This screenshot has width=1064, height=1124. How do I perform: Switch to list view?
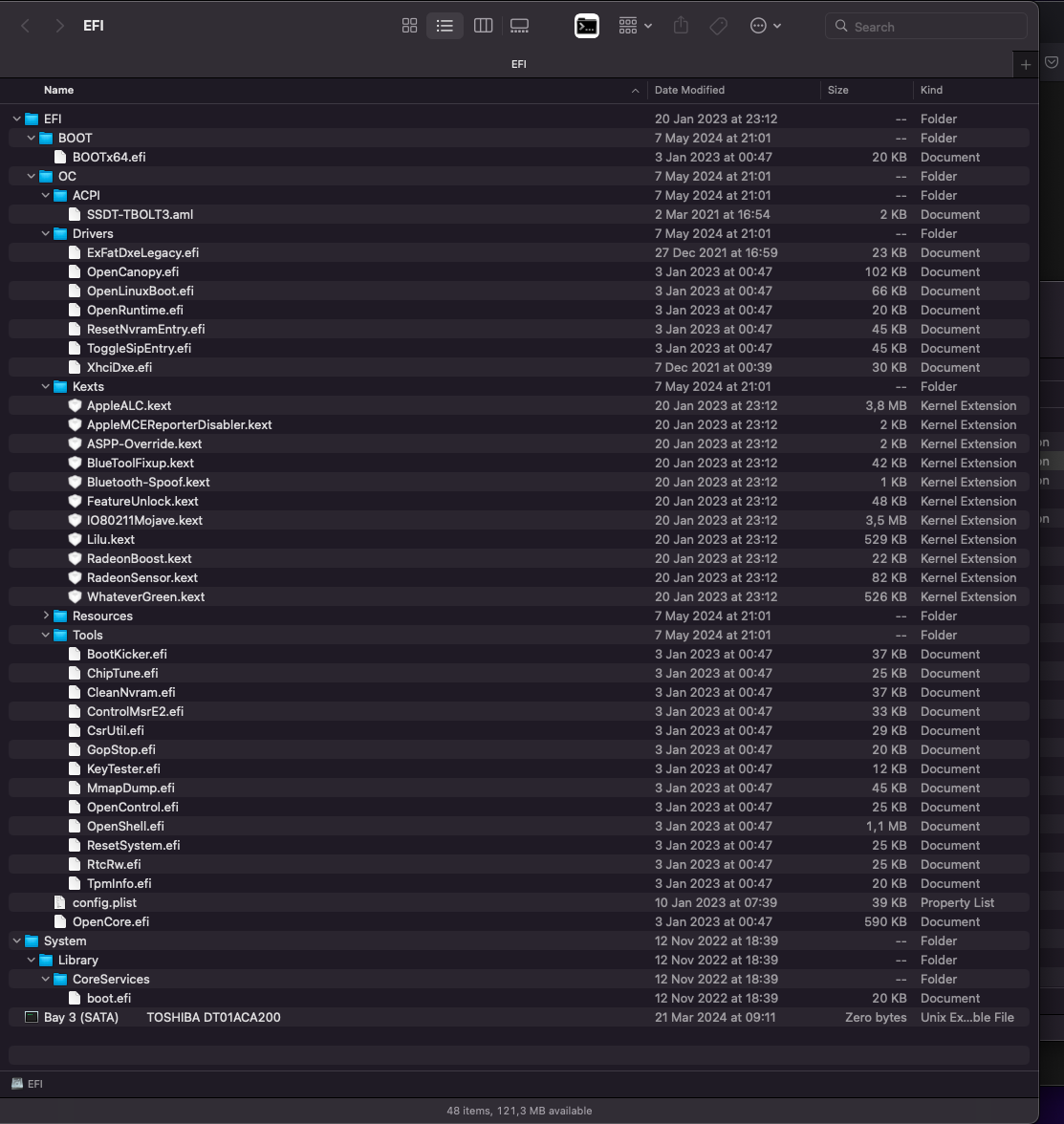point(445,26)
